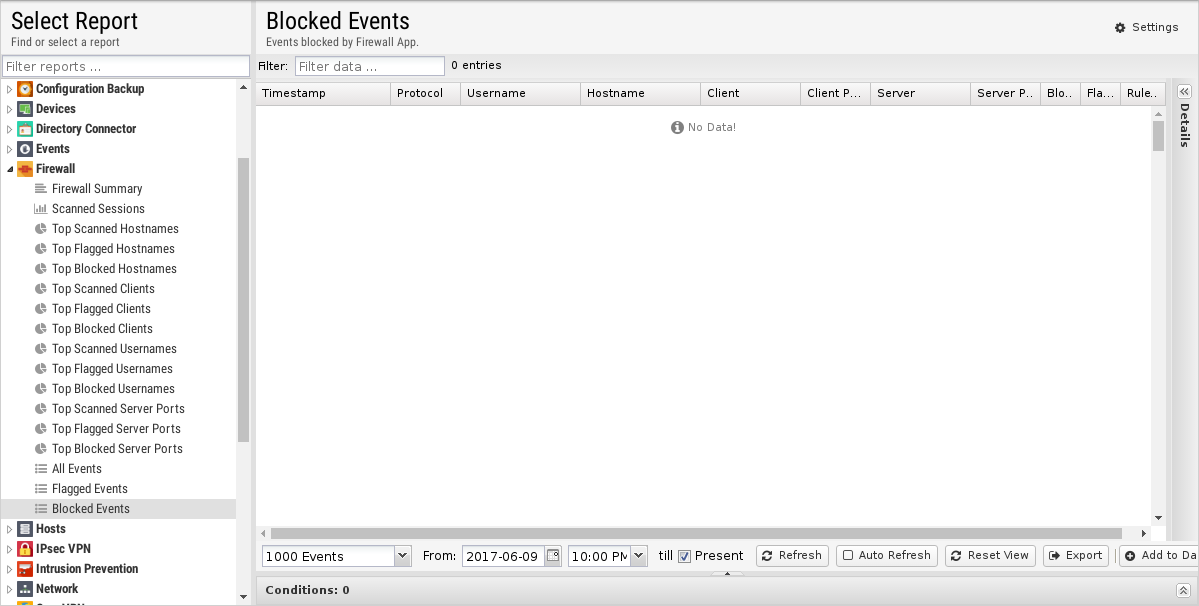Viewport: 1199px width, 606px height.
Task: Toggle the Present checkbox
Action: (685, 556)
